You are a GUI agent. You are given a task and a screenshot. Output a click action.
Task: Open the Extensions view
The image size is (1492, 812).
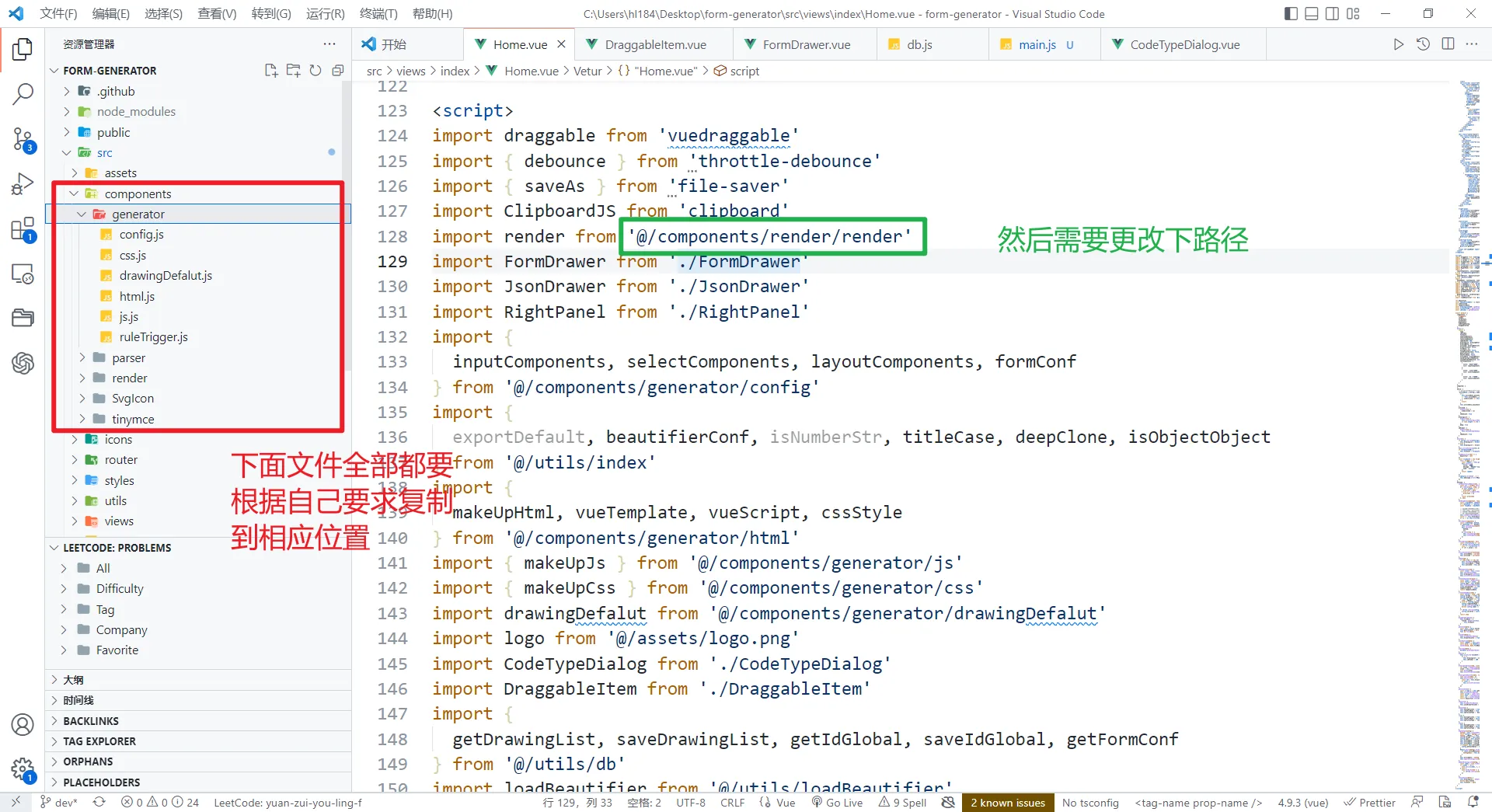point(23,229)
